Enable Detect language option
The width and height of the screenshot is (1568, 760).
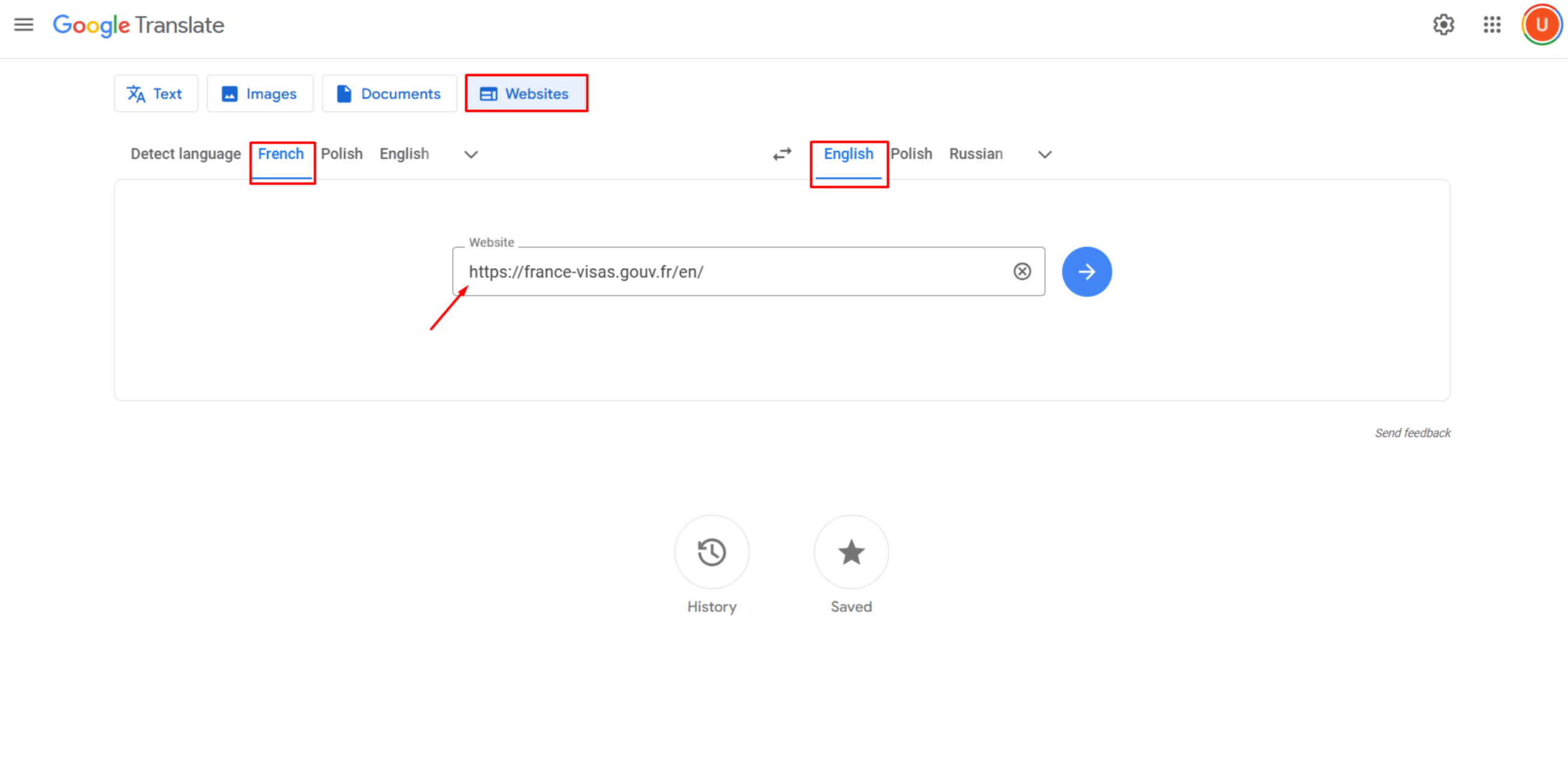pos(185,153)
